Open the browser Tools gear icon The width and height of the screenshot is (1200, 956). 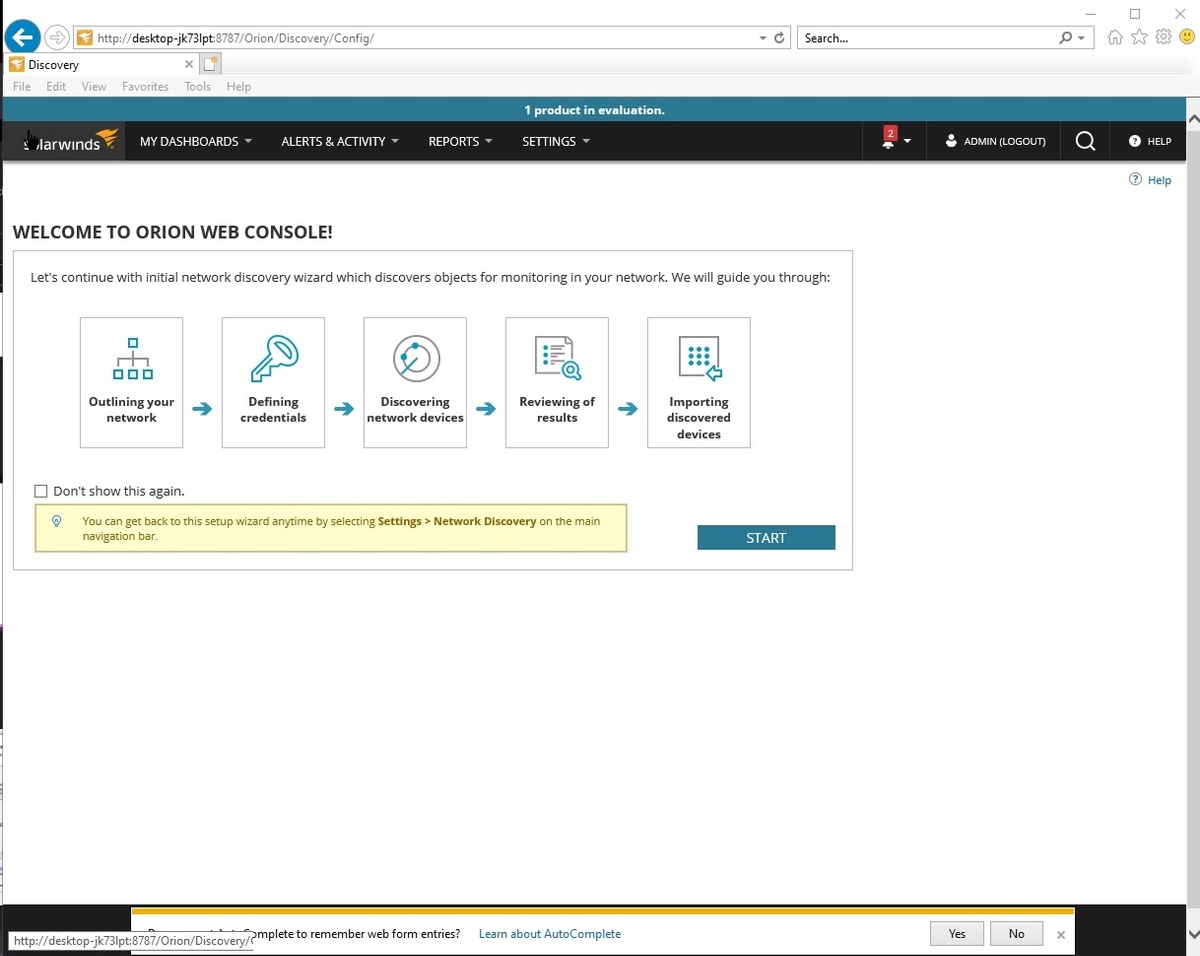pos(1163,37)
